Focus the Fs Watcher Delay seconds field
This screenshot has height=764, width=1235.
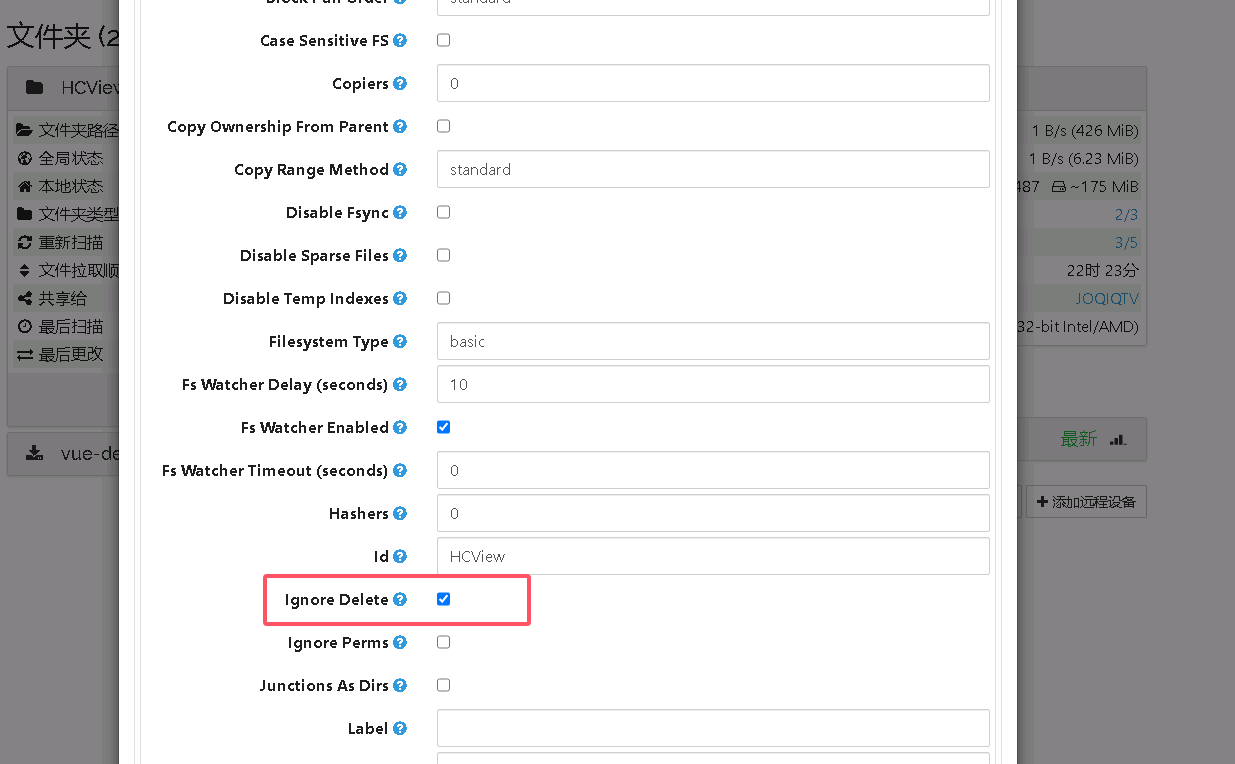point(713,384)
